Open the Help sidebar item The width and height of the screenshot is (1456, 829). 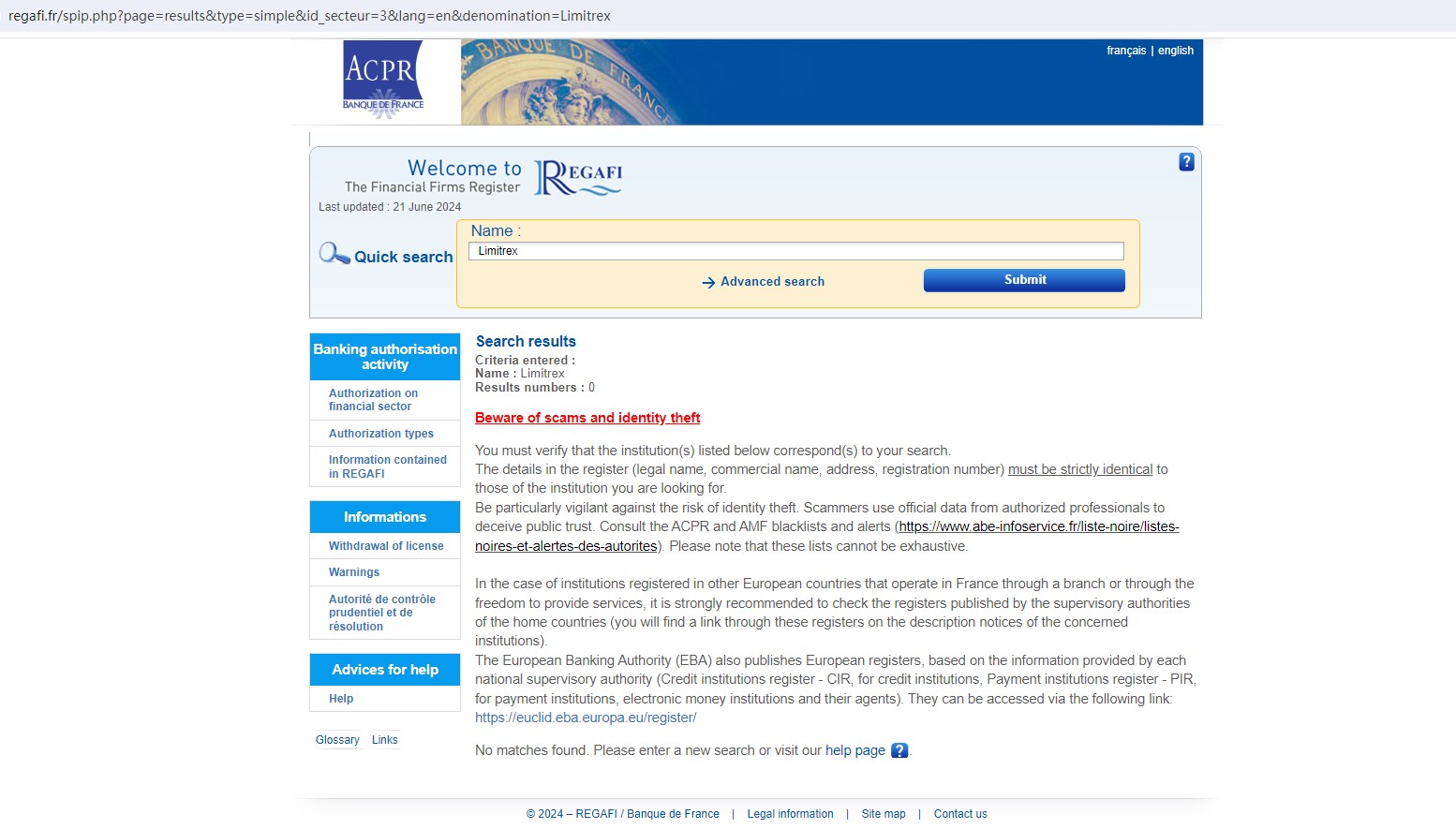pos(341,699)
